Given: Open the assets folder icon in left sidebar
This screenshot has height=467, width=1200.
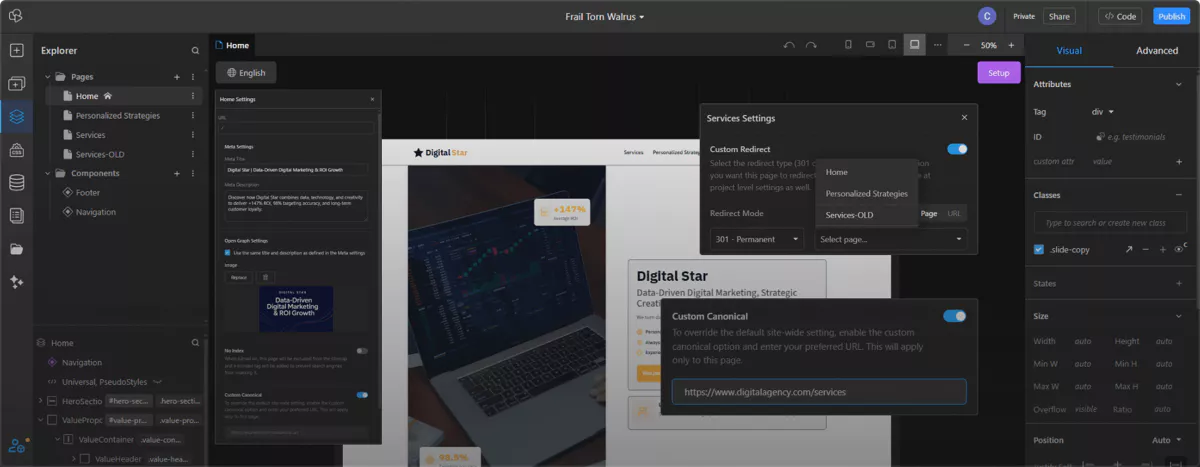Looking at the screenshot, I should pyautogui.click(x=16, y=248).
